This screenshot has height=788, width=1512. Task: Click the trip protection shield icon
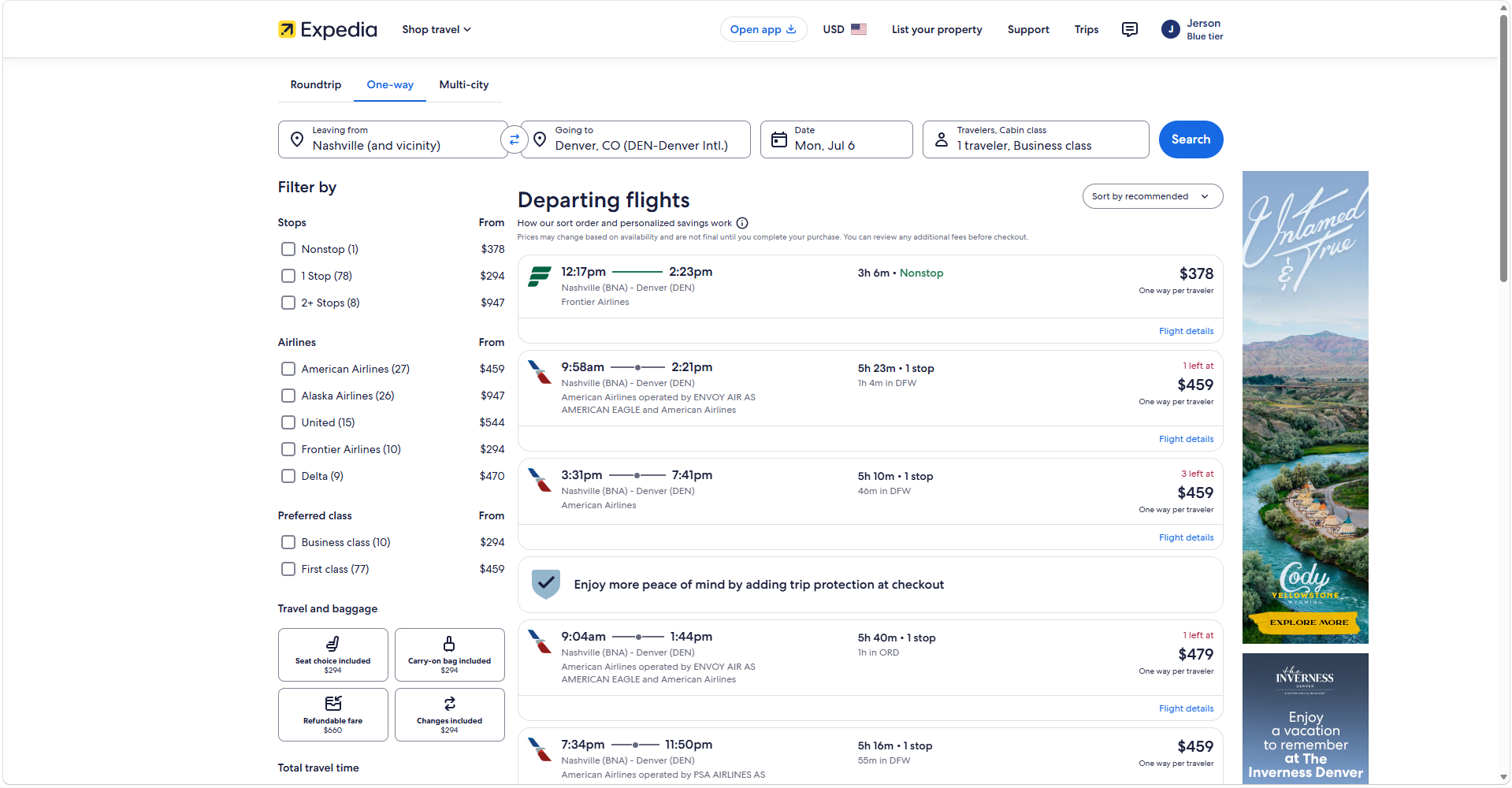coord(546,585)
